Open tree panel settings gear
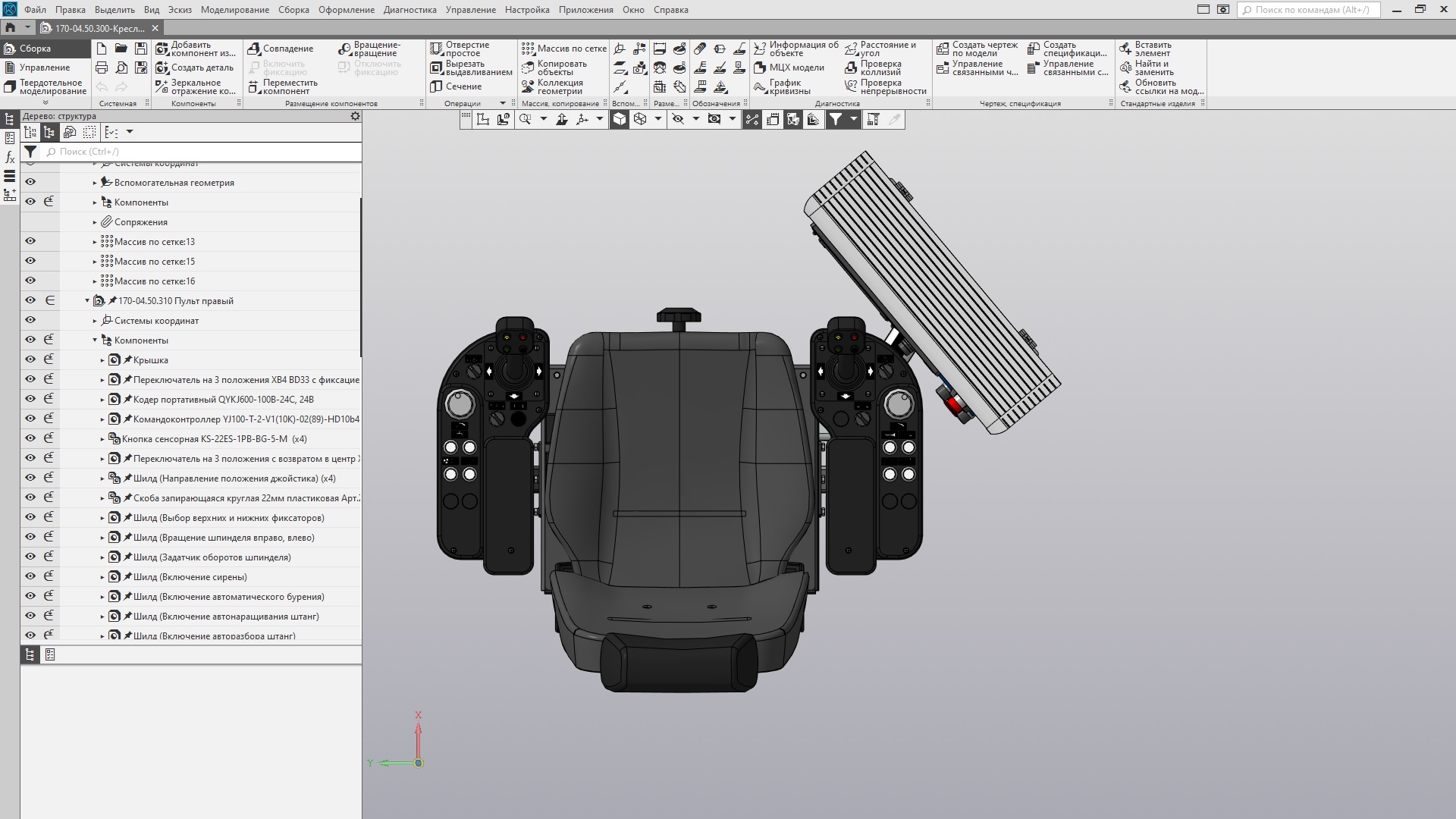 (355, 116)
